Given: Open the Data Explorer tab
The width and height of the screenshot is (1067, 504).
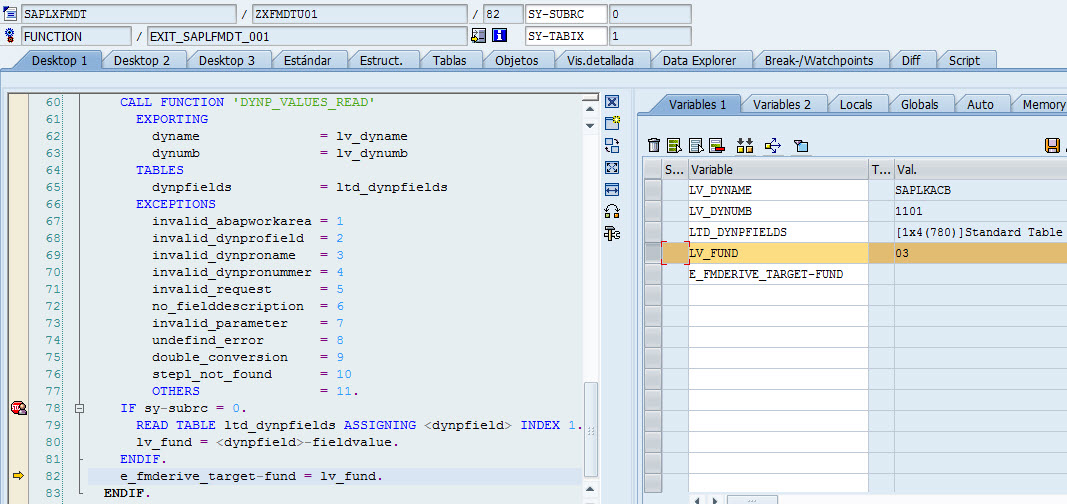Looking at the screenshot, I should pos(699,61).
